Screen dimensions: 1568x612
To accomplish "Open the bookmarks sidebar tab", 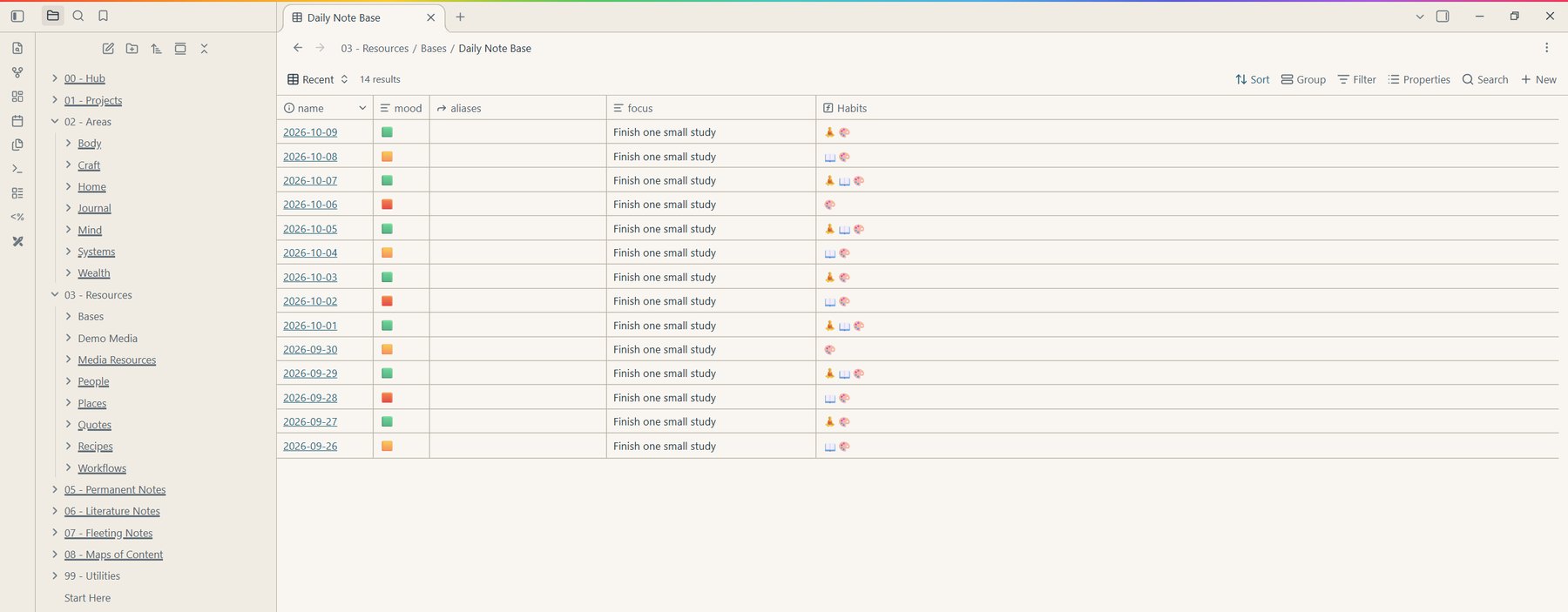I will 103,16.
